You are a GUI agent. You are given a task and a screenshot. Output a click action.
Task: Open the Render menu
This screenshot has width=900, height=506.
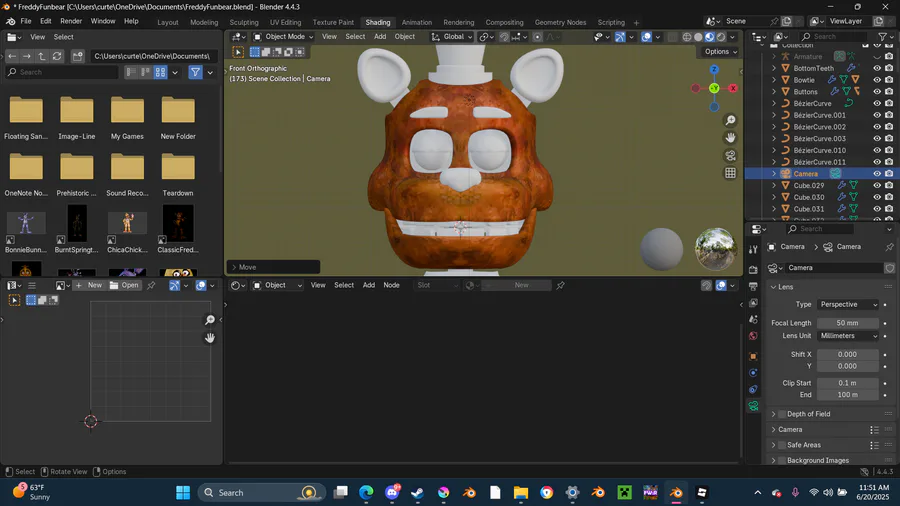(x=71, y=21)
